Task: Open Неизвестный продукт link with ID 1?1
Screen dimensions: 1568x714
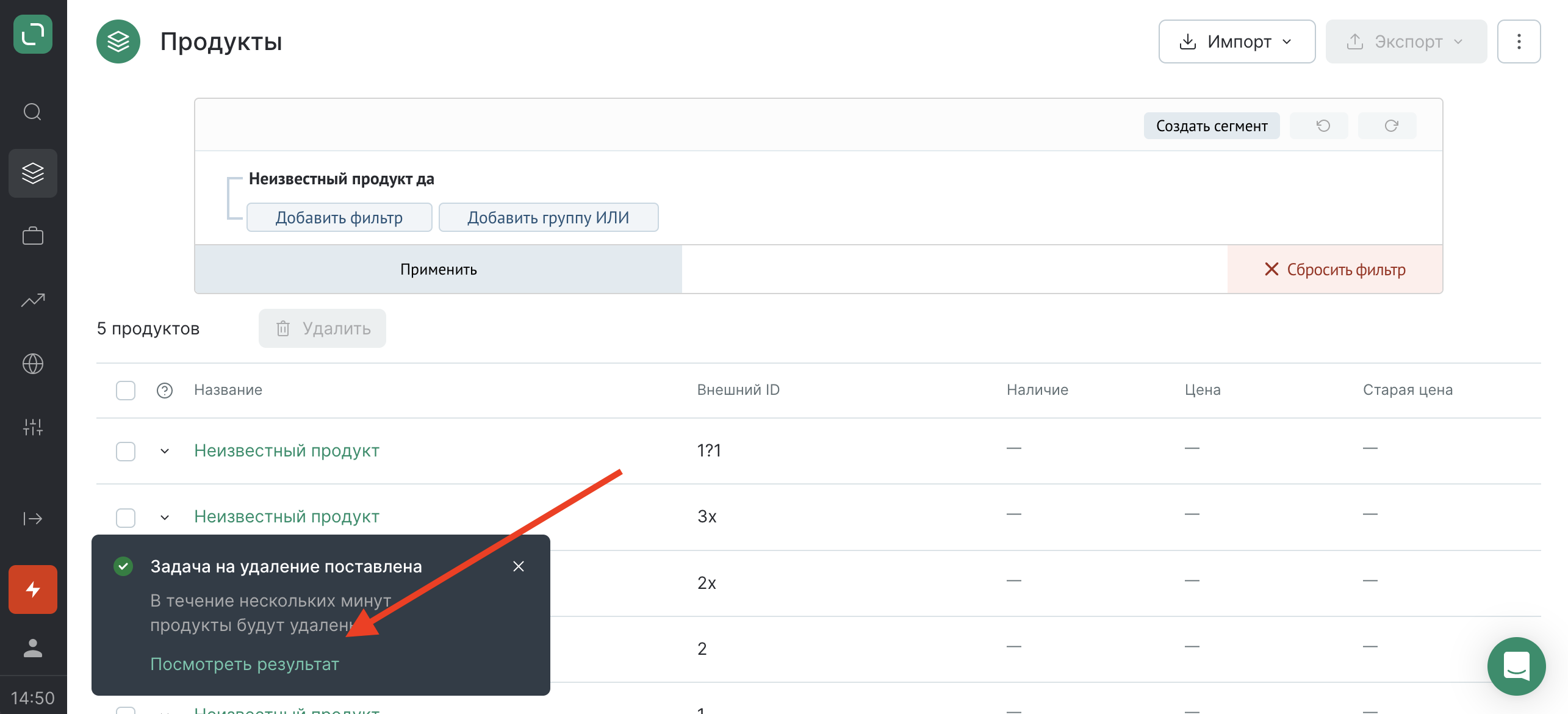Action: (287, 450)
